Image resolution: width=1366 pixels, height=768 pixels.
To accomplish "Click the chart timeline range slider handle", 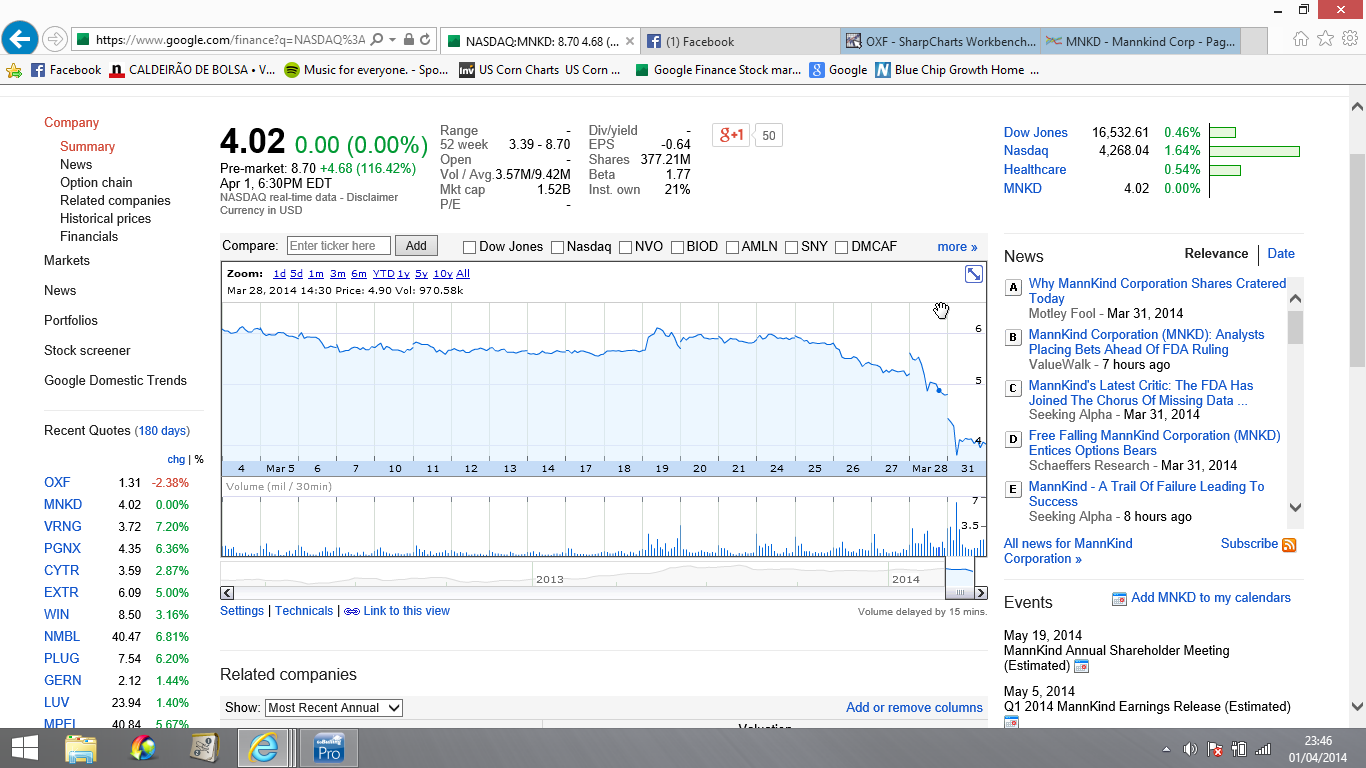I will (959, 593).
